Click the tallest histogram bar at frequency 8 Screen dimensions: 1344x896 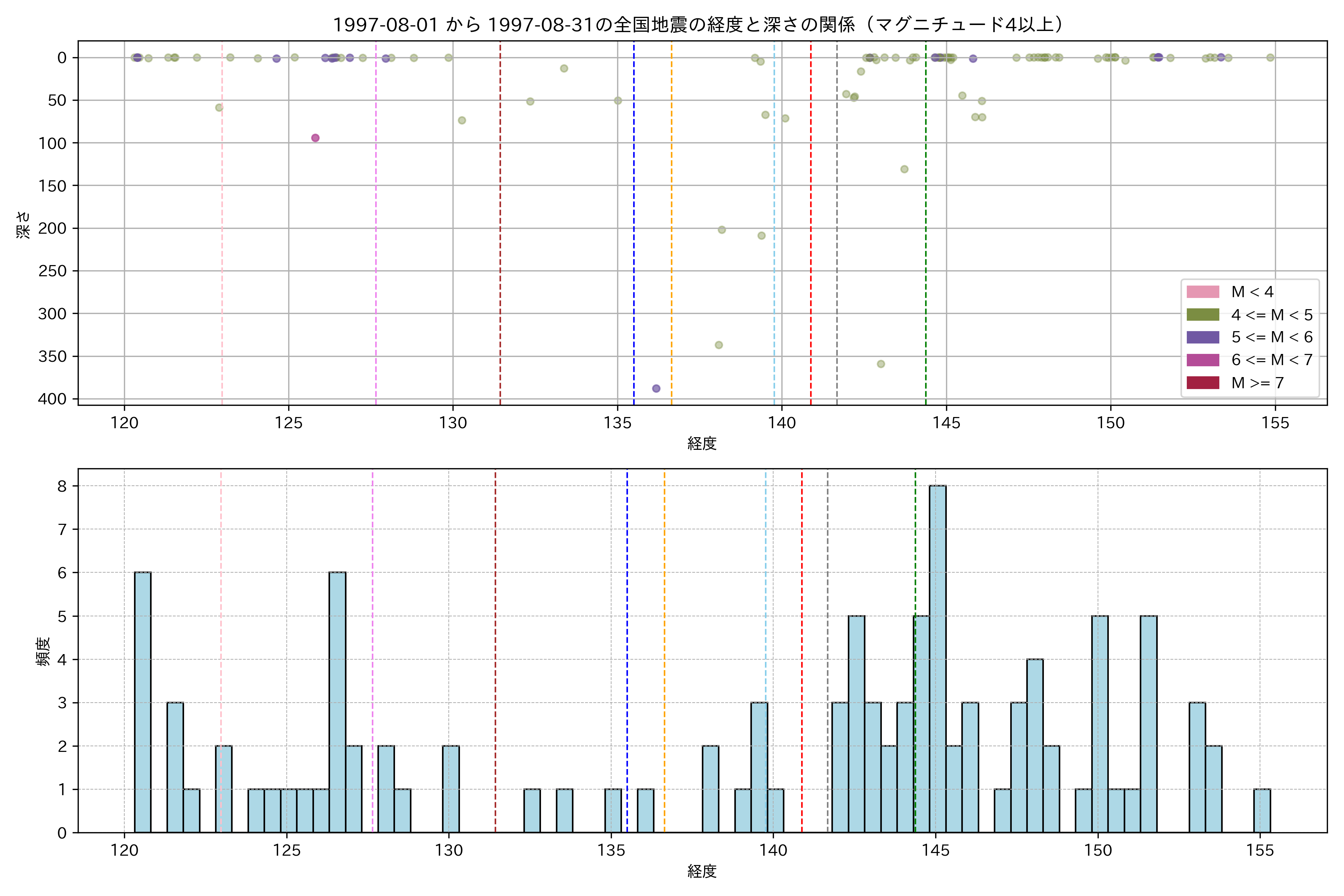pos(937,657)
